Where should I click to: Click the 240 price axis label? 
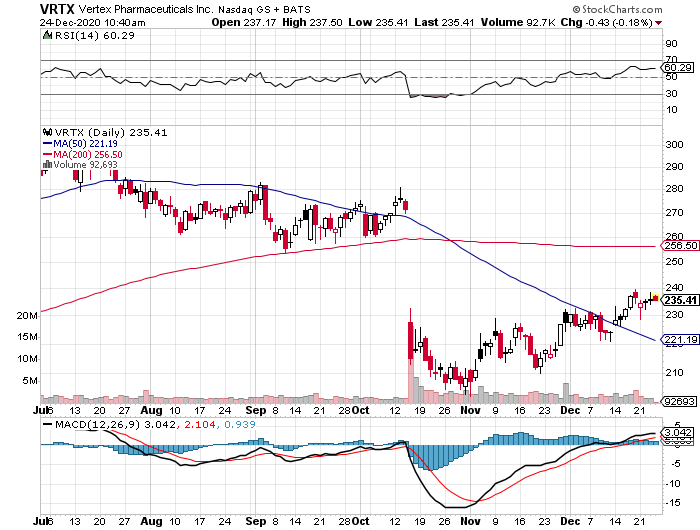pyautogui.click(x=674, y=288)
